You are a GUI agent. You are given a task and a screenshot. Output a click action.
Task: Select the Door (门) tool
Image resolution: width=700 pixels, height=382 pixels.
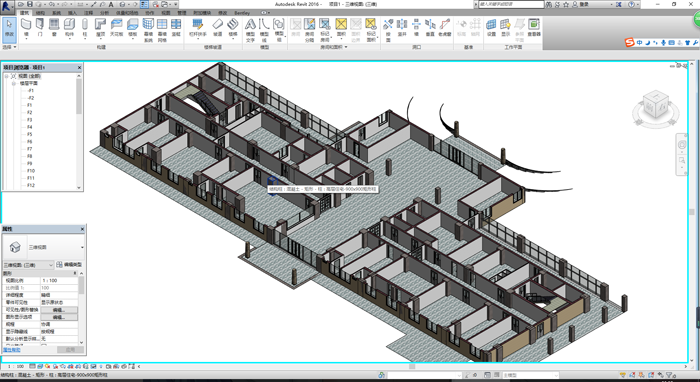pyautogui.click(x=40, y=27)
